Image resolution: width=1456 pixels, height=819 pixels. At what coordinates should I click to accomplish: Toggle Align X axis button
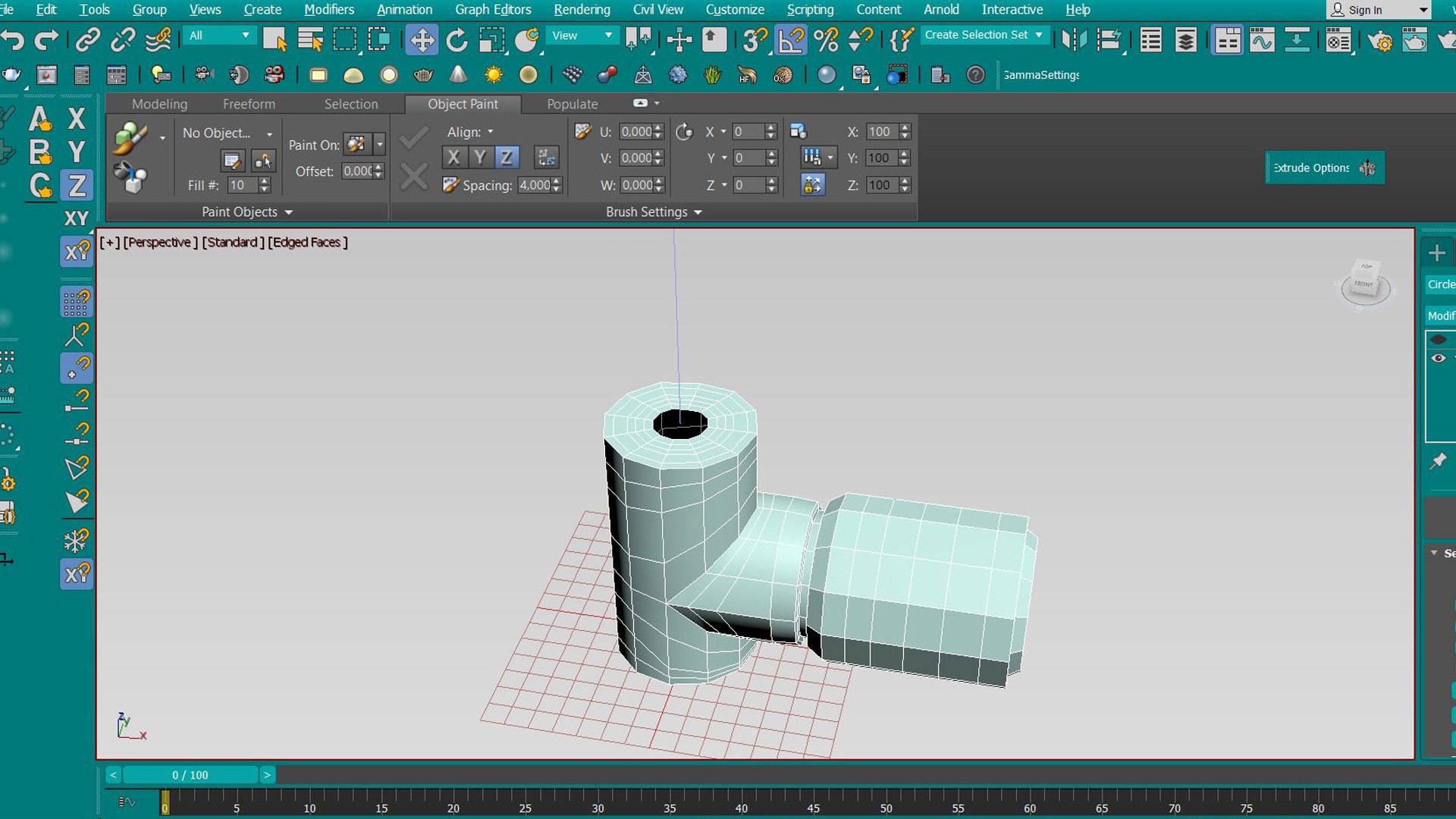pyautogui.click(x=453, y=157)
